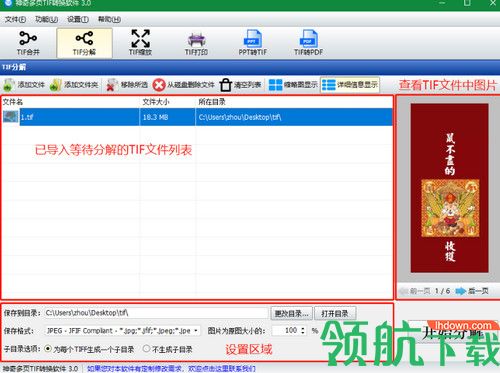Click the 所在目录 column header
Viewport: 500px width, 373px height.
(212, 102)
